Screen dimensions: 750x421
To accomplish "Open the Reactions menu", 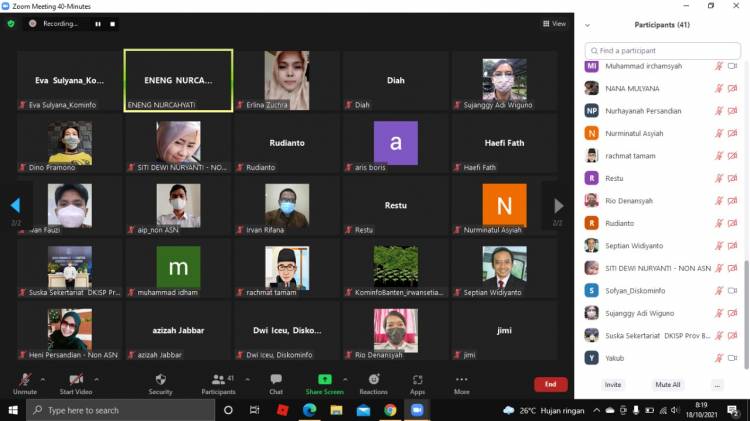I will (373, 380).
